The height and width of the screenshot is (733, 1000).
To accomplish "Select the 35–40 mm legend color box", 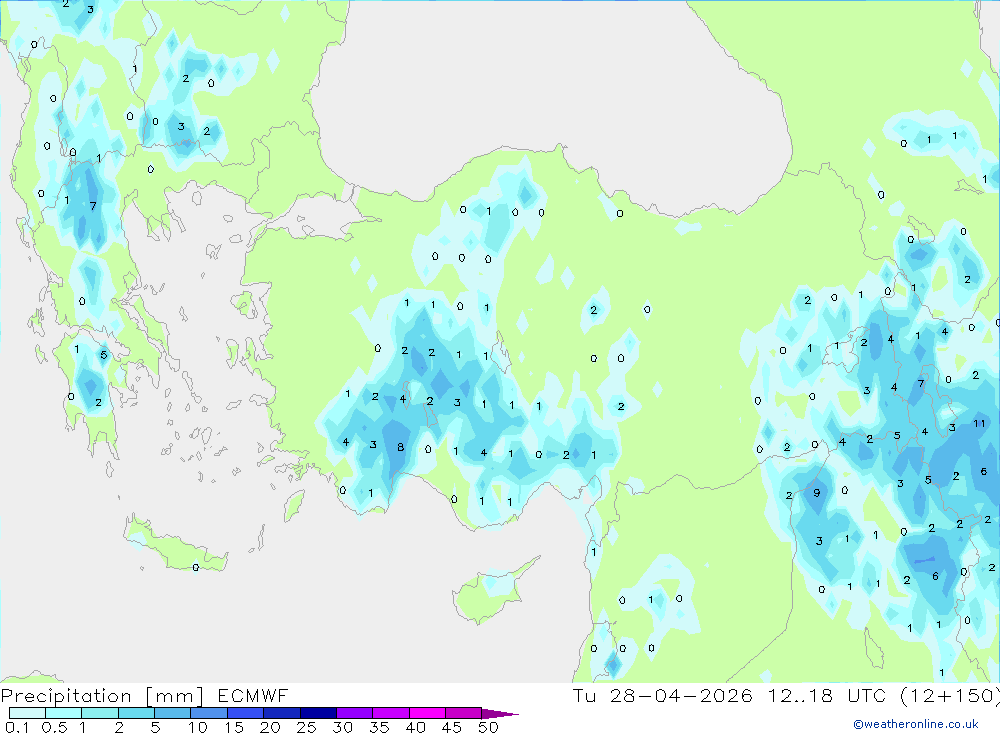I will point(391,713).
